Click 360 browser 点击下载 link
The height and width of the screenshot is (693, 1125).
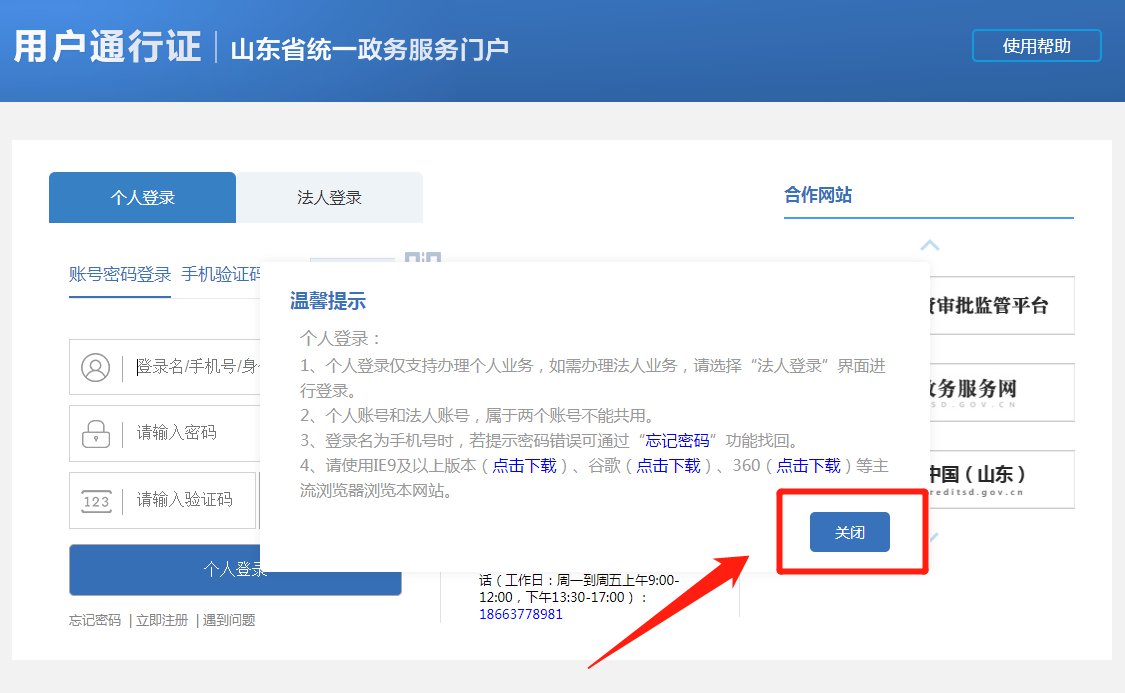tap(808, 466)
